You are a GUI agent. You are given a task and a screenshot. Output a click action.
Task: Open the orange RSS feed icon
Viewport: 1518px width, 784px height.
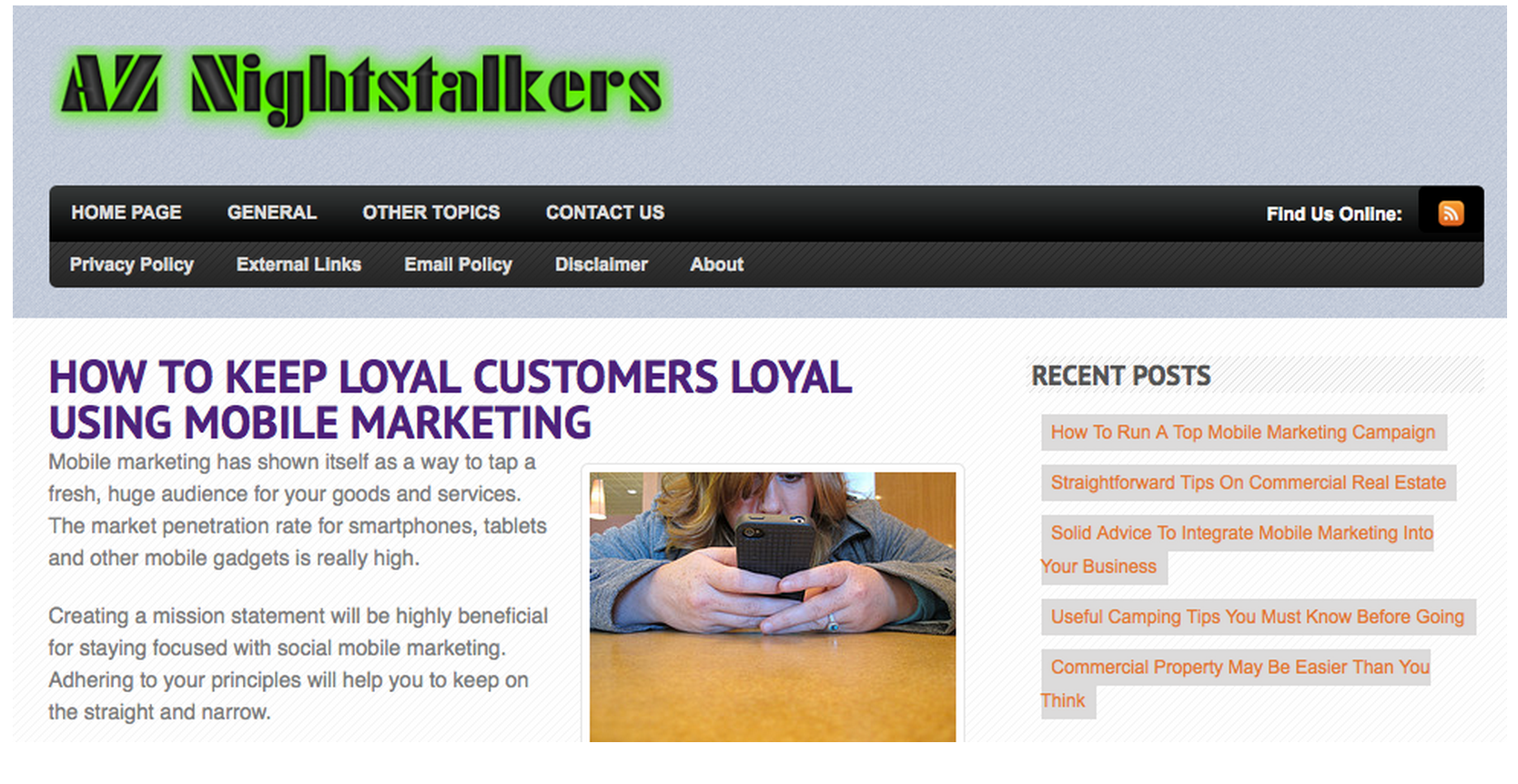(1451, 213)
